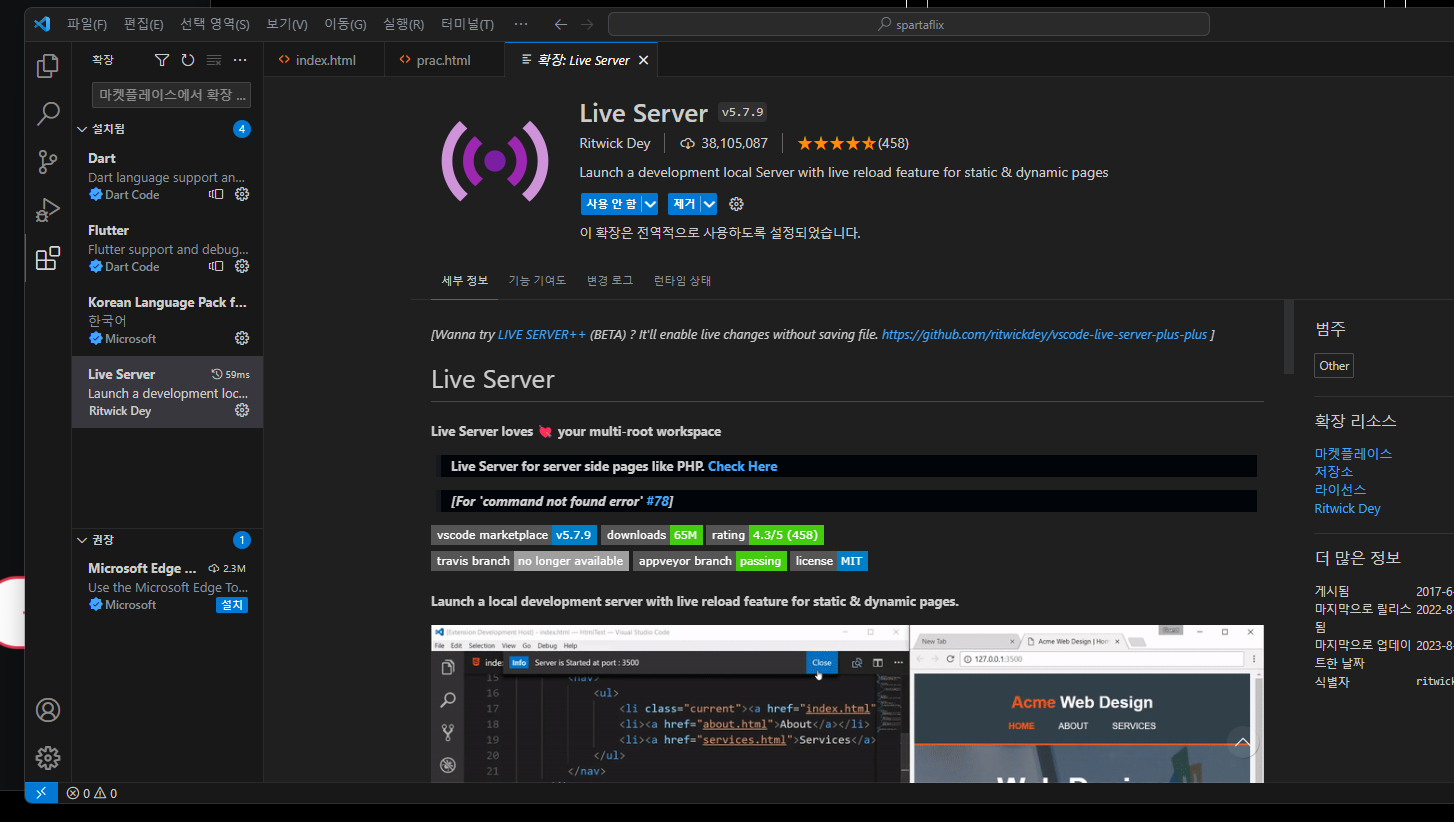Open the #78 issue link
Screen dimensions: 1454x822
pyautogui.click(x=659, y=501)
